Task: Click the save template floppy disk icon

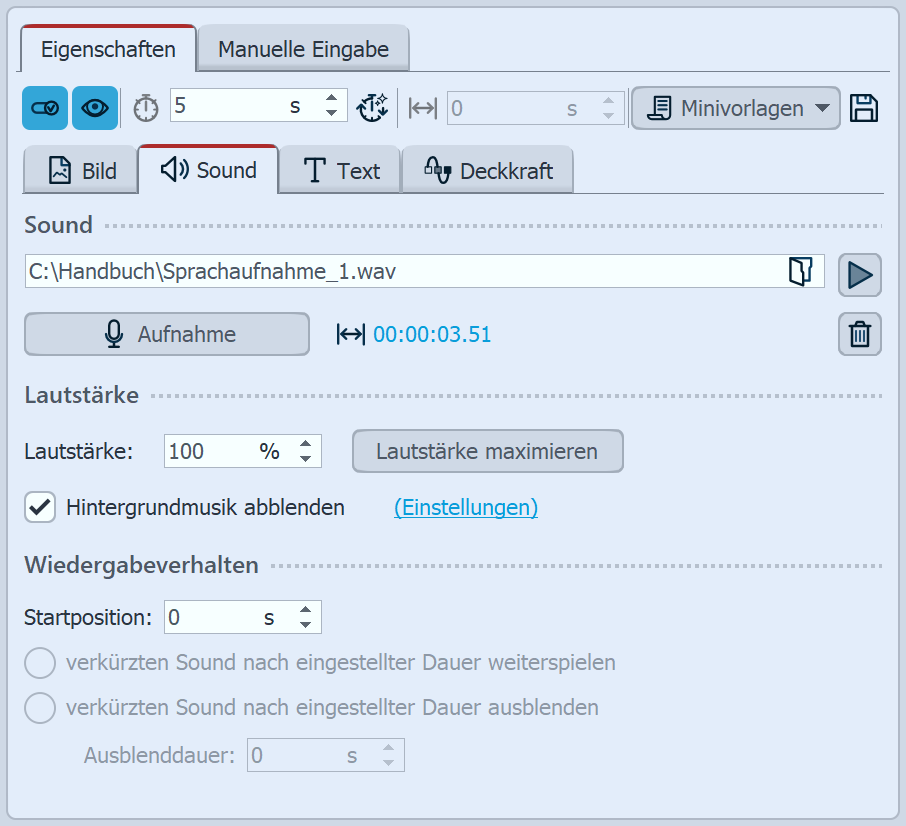Action: pos(864,108)
